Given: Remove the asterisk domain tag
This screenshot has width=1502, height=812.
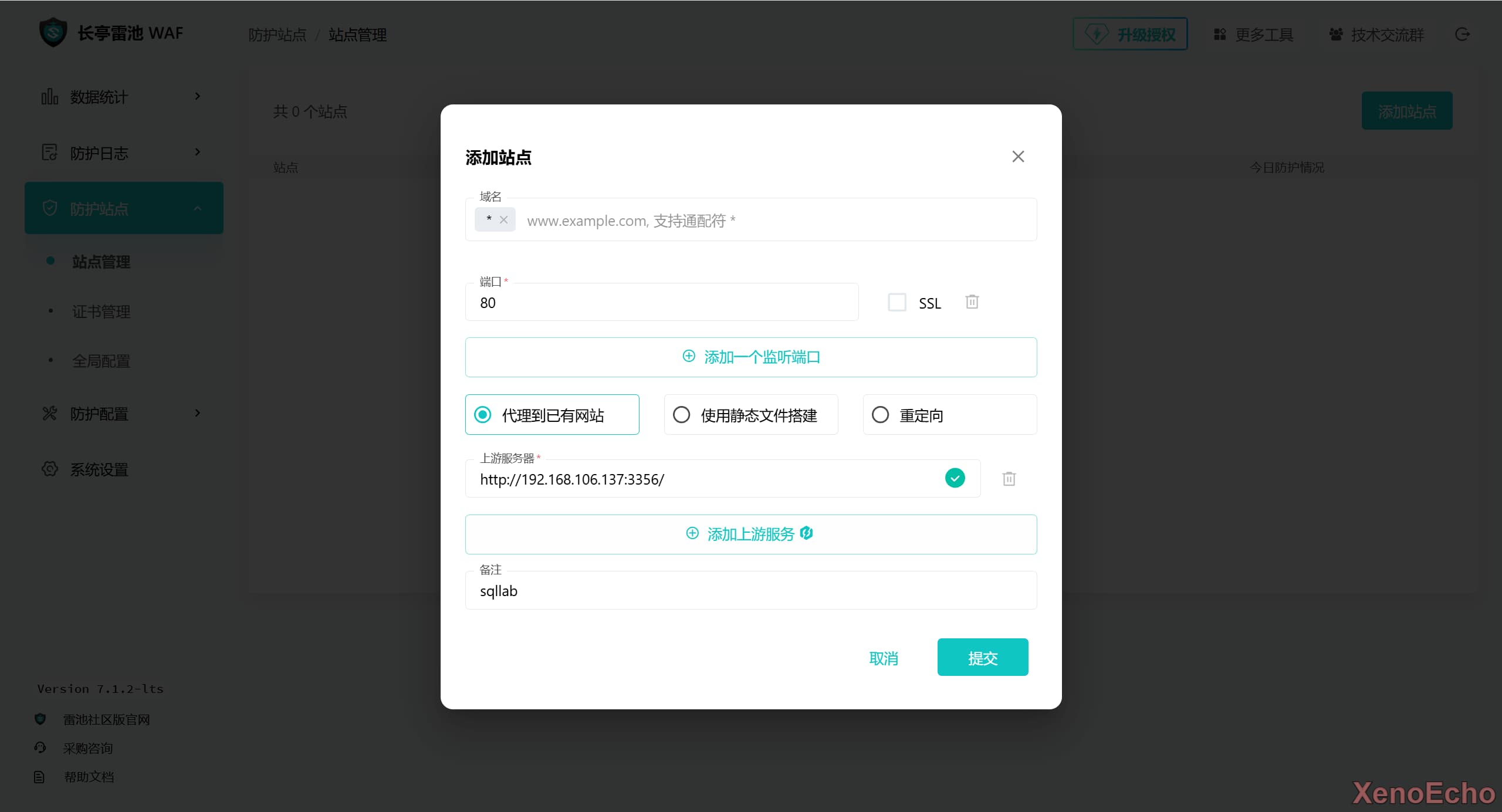Looking at the screenshot, I should [x=503, y=220].
